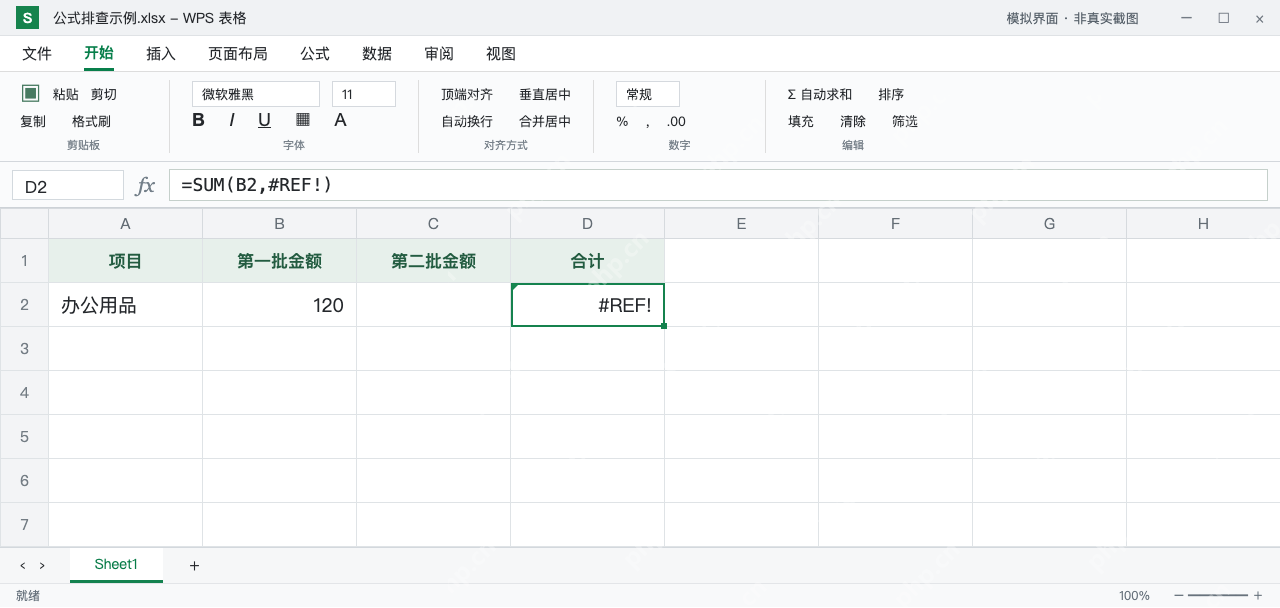Toggle 自动换行 wrap text
Image resolution: width=1280 pixels, height=608 pixels.
467,121
